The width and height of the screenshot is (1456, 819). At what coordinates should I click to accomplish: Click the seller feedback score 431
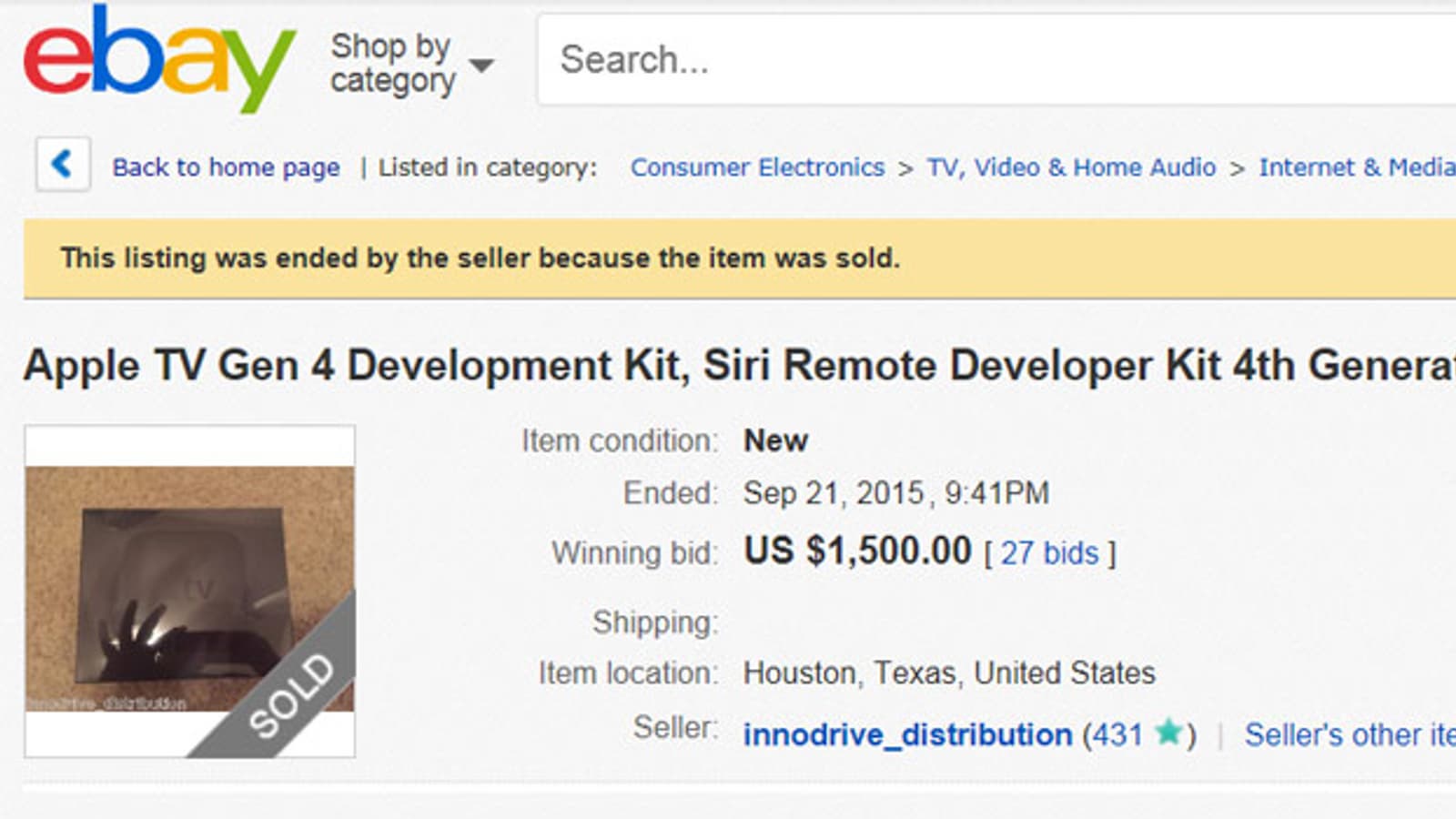pyautogui.click(x=1117, y=734)
